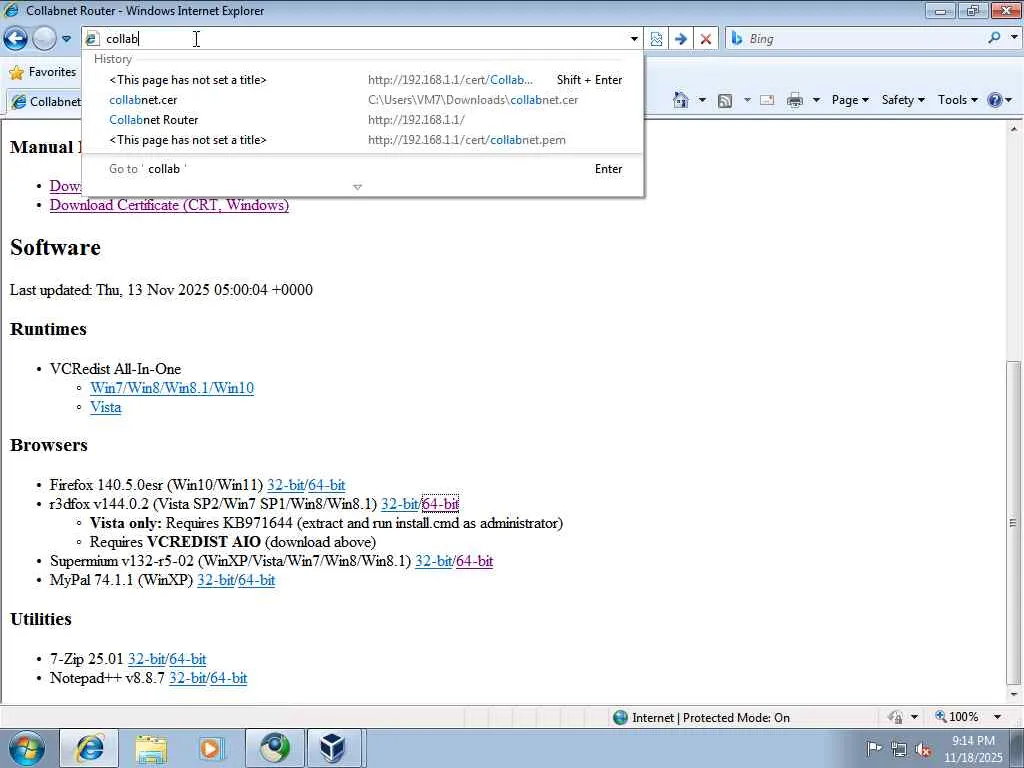Click the Forward navigation button

click(x=44, y=39)
